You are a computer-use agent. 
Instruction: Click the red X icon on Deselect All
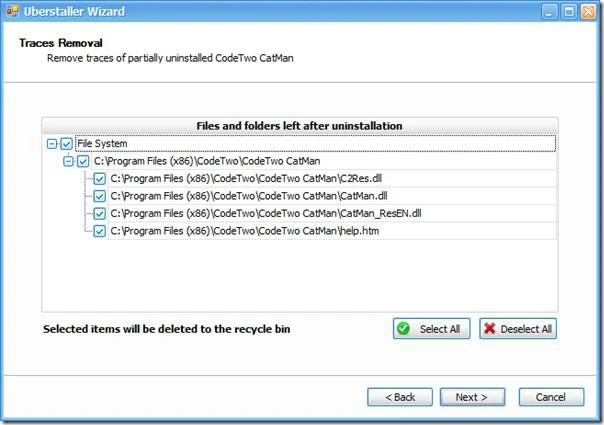click(489, 329)
